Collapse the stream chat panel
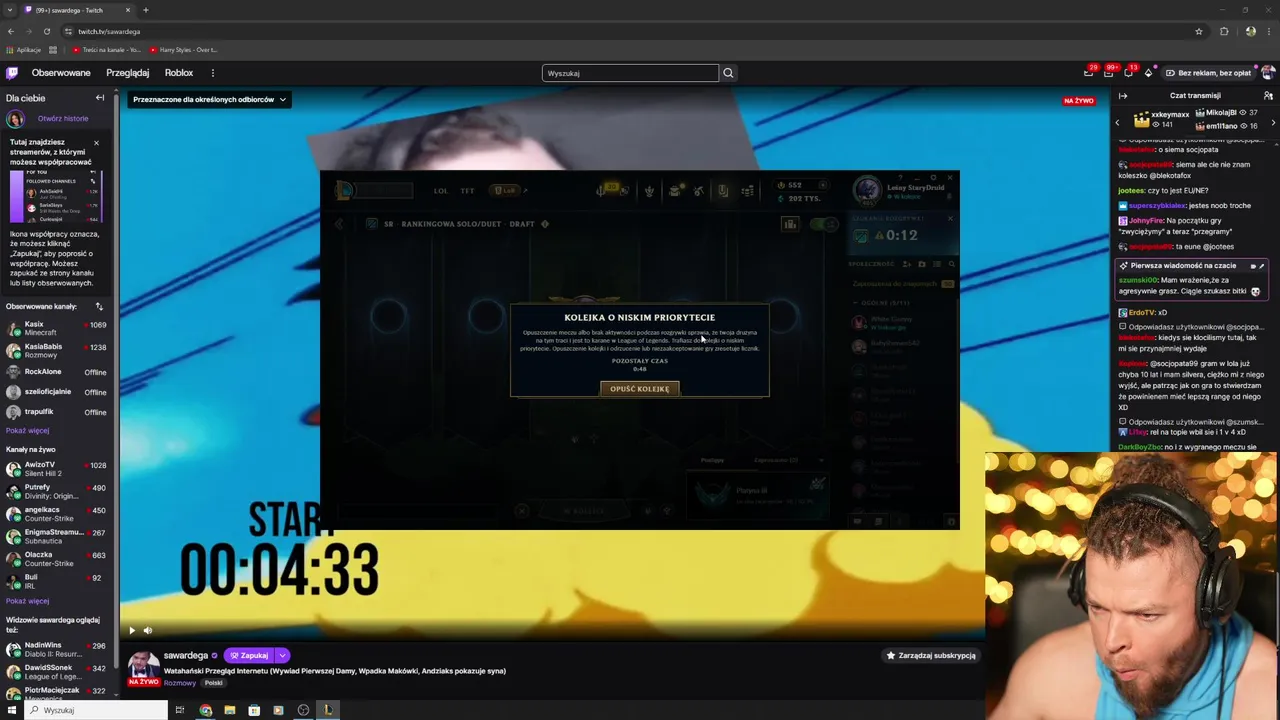 tap(1122, 96)
